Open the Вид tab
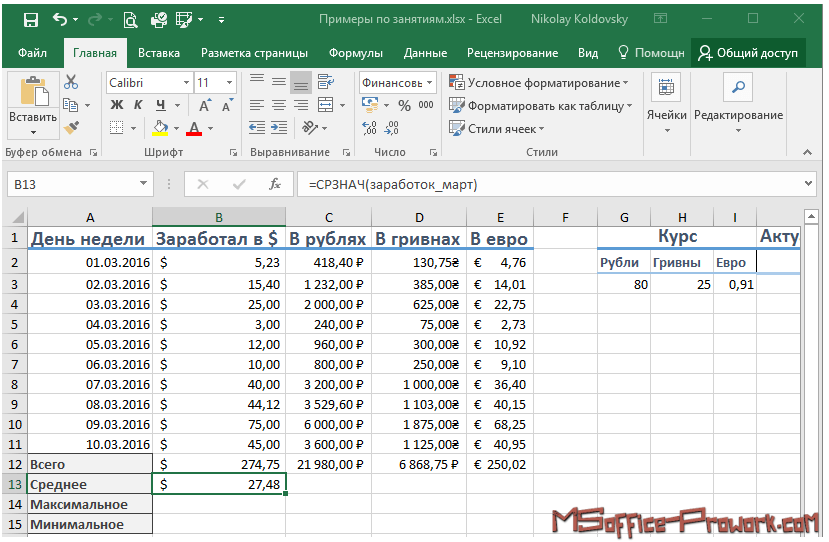Image resolution: width=829 pixels, height=542 pixels. pos(588,53)
